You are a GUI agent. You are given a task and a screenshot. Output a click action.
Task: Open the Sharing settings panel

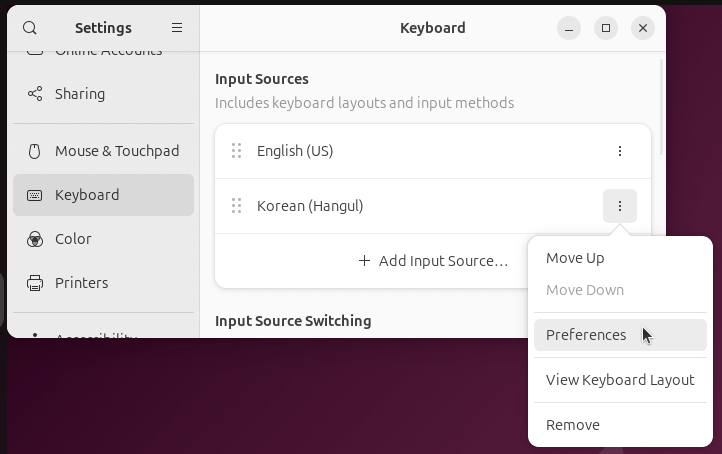point(104,94)
